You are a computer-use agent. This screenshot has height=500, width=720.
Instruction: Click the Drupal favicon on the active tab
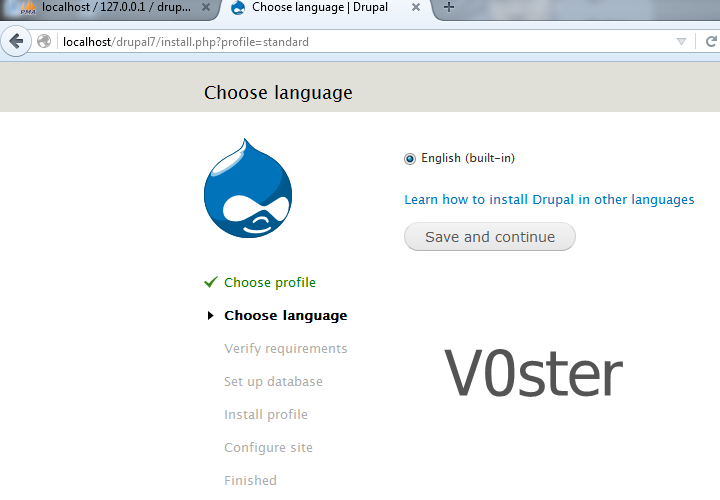pos(238,7)
